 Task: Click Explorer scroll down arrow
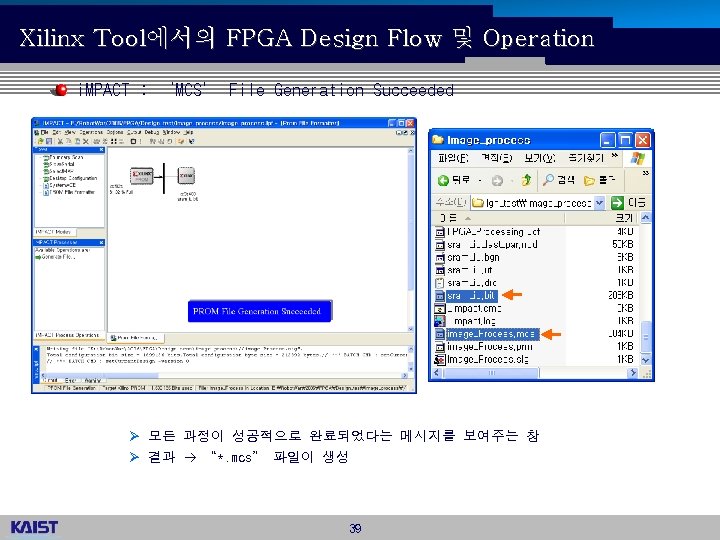646,360
